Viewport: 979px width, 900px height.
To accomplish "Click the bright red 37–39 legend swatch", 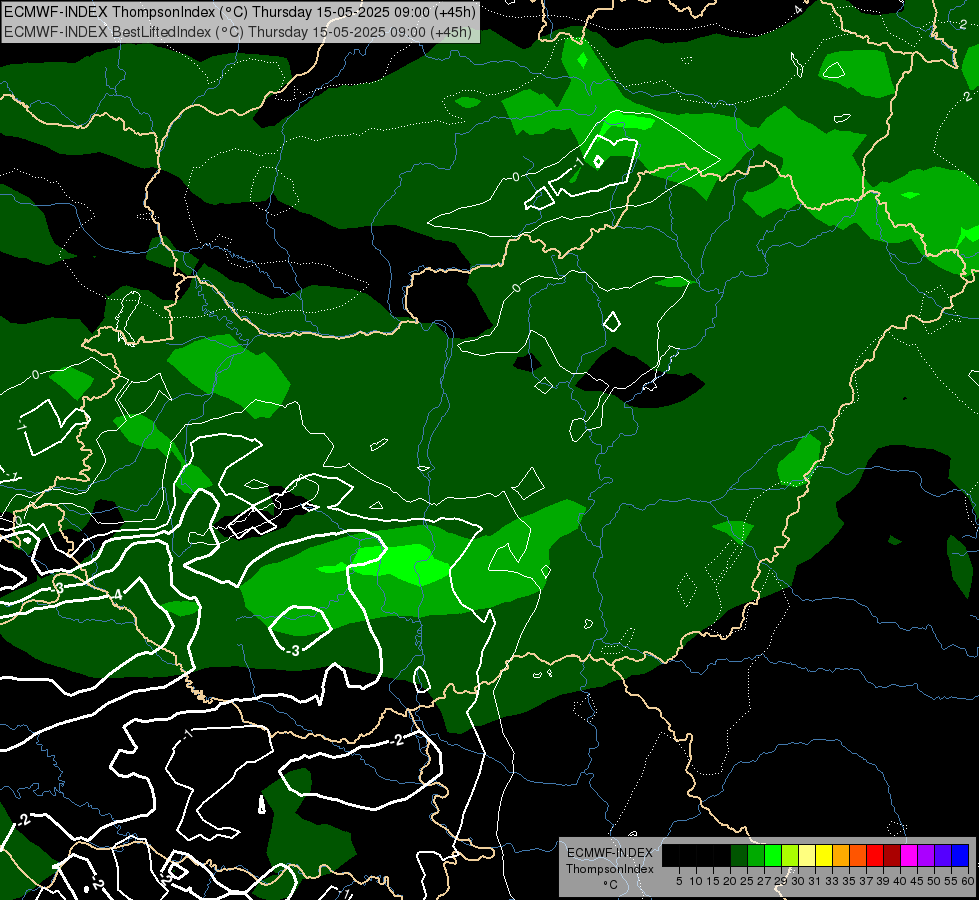I will [x=875, y=855].
